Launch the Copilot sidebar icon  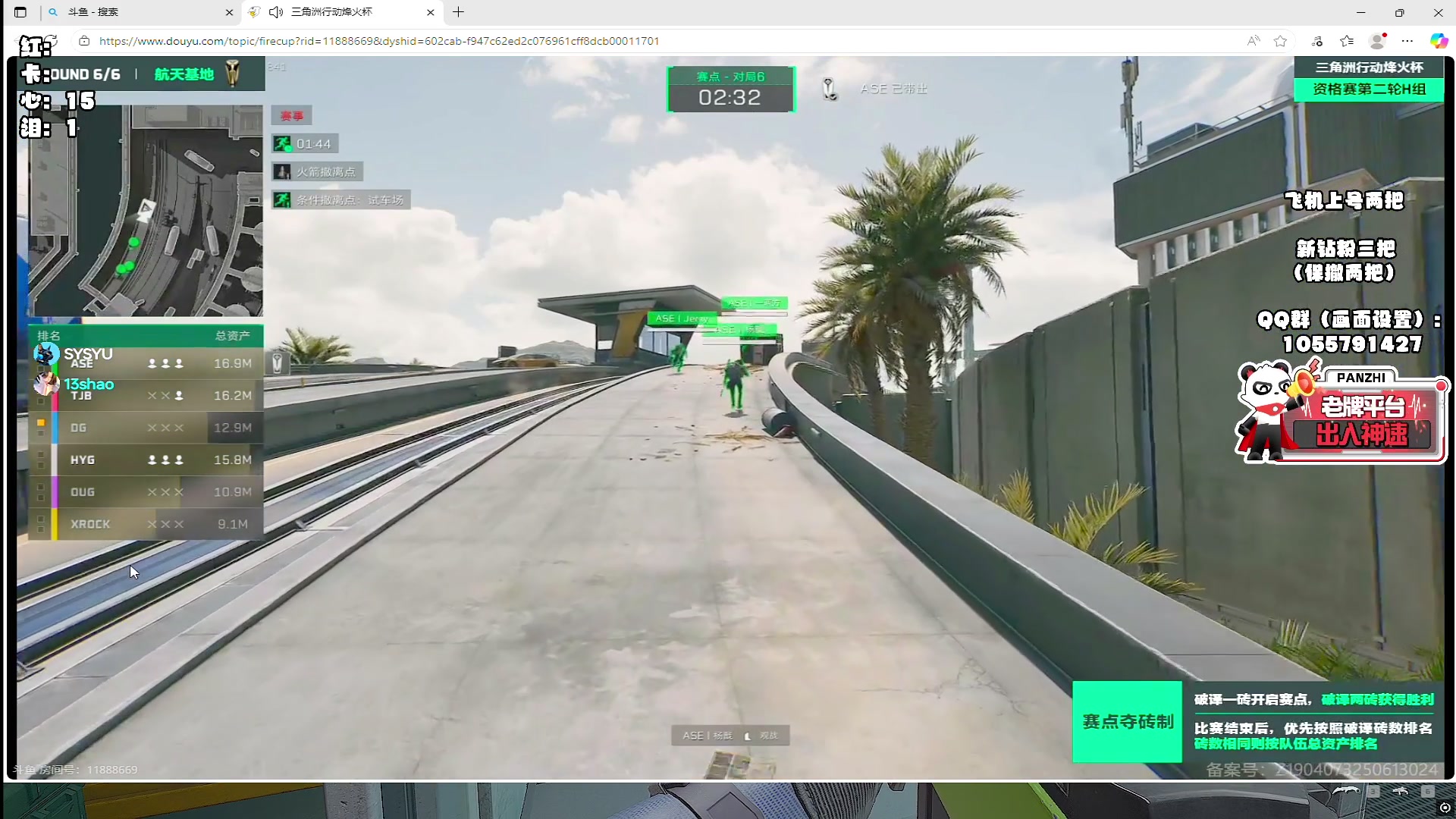pyautogui.click(x=1439, y=41)
